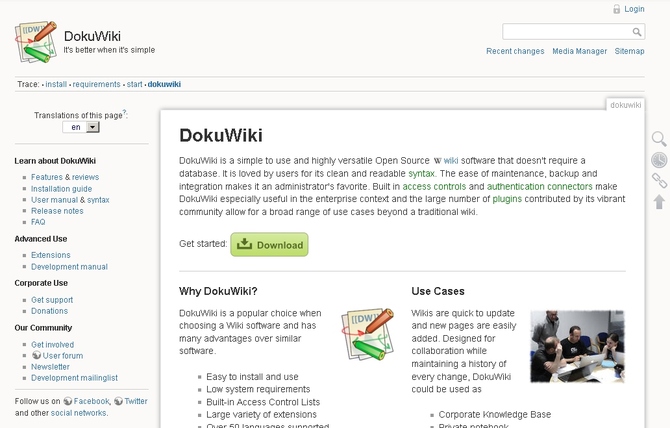670x428 pixels.
Task: Open Get support link
Action: tap(52, 300)
